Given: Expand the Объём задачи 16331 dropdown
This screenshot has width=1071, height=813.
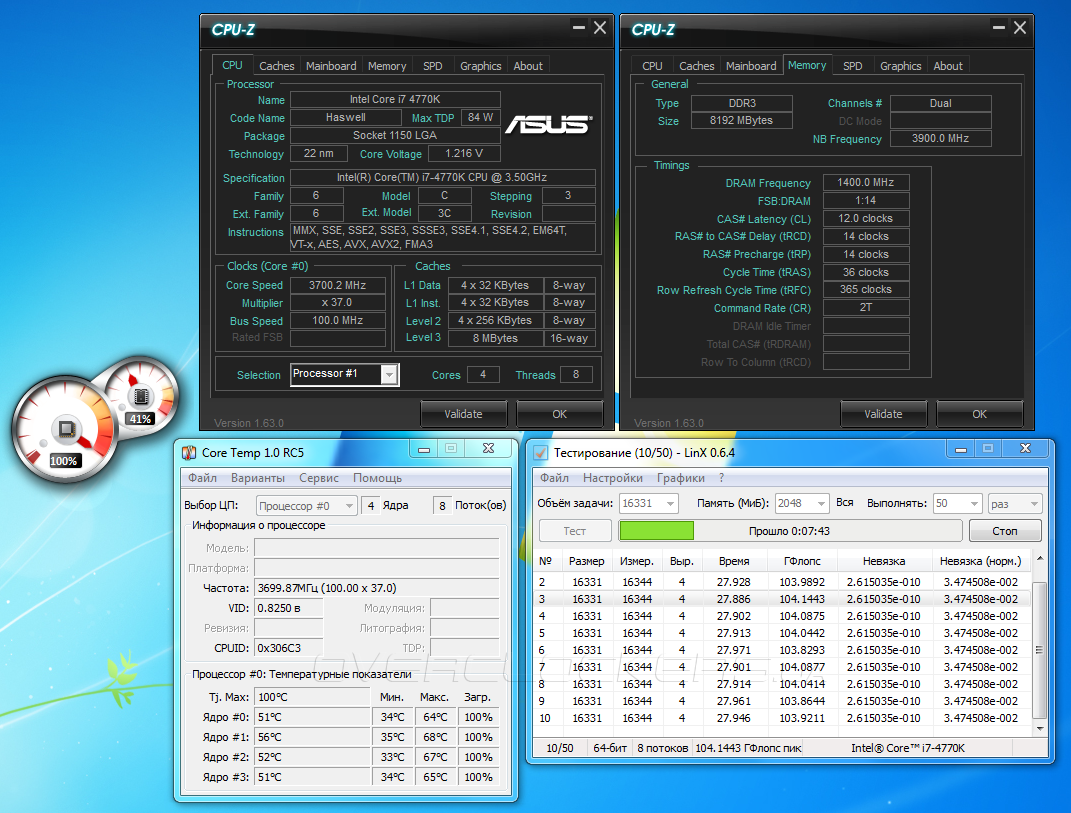Looking at the screenshot, I should pos(669,504).
